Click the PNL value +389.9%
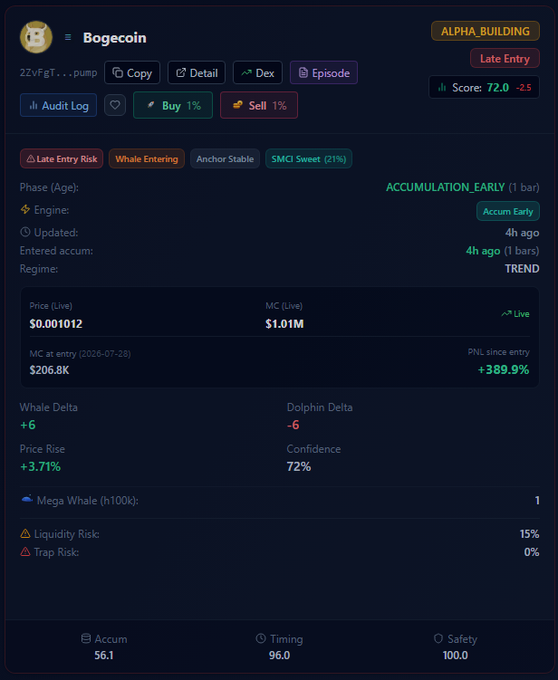Screen dimensions: 558x680 click(503, 369)
